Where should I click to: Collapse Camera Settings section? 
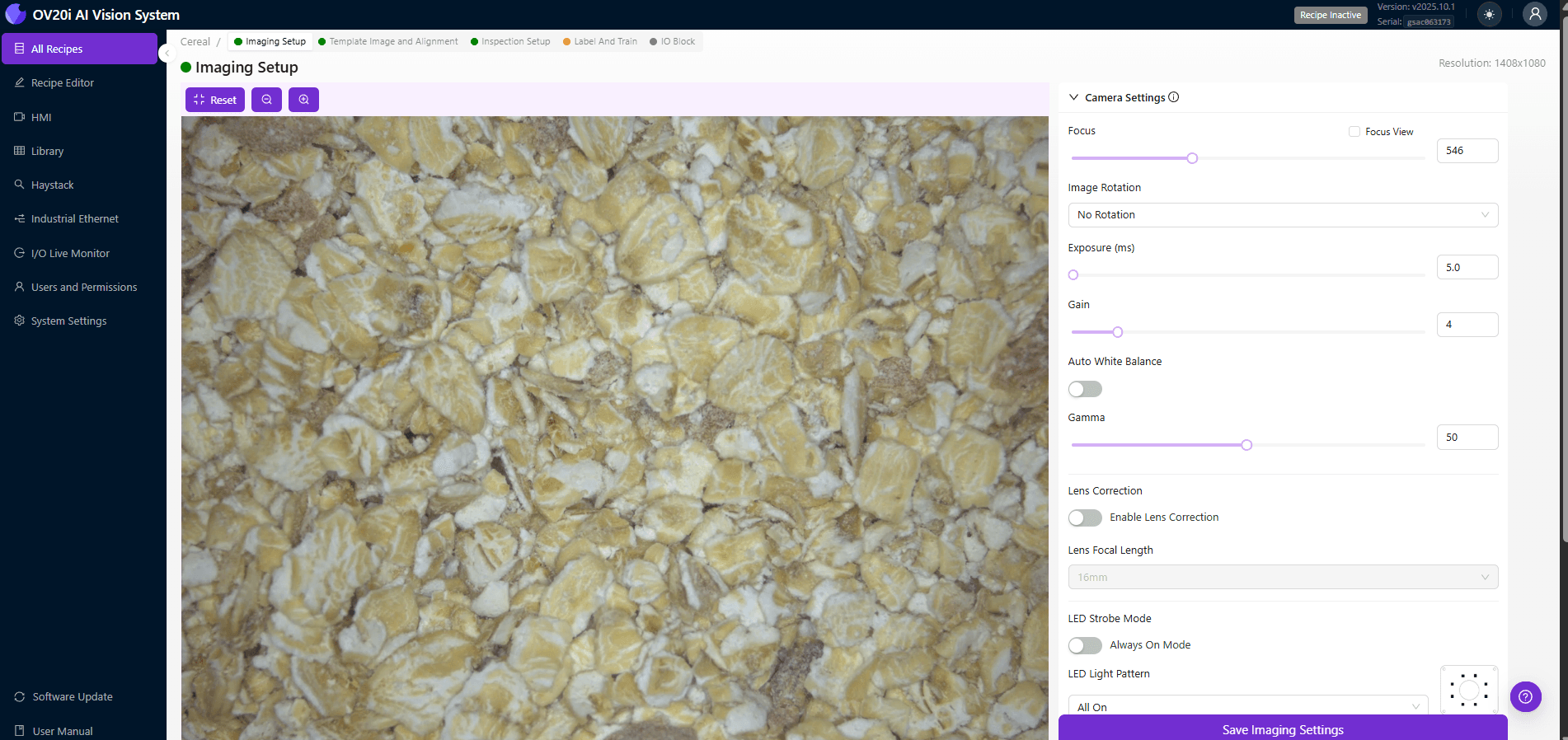click(x=1073, y=97)
